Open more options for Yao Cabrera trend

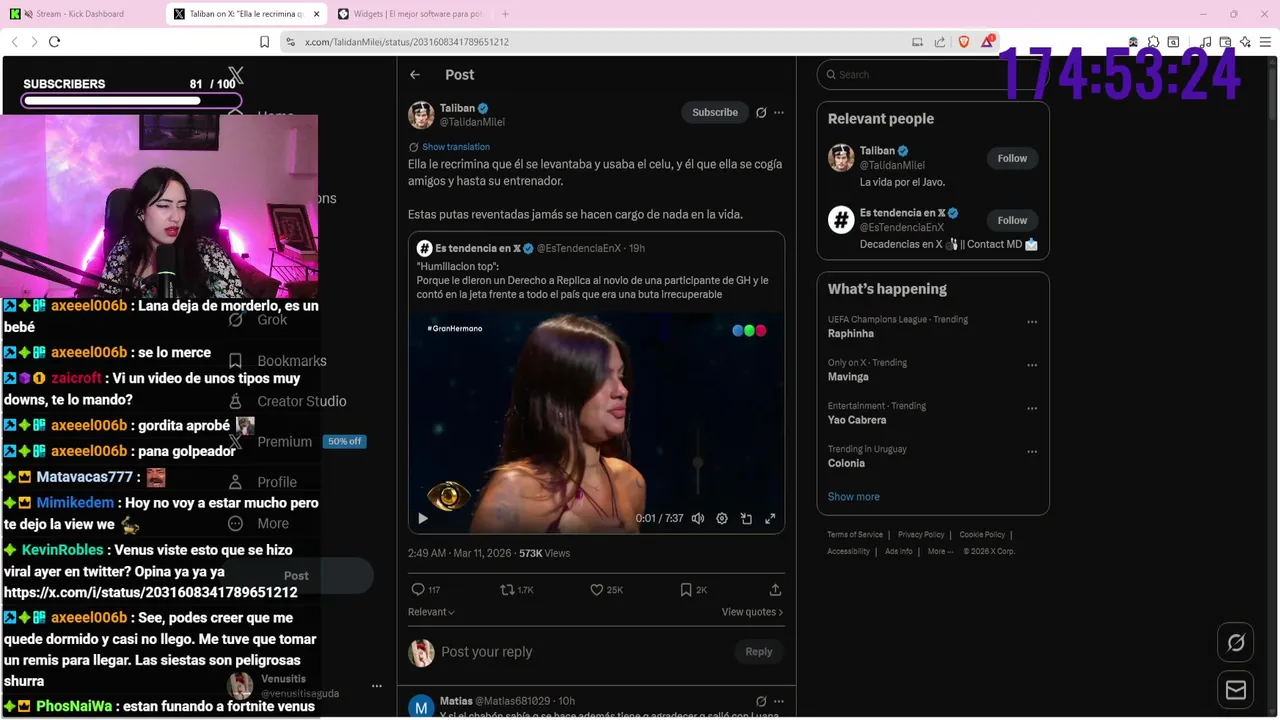1032,408
